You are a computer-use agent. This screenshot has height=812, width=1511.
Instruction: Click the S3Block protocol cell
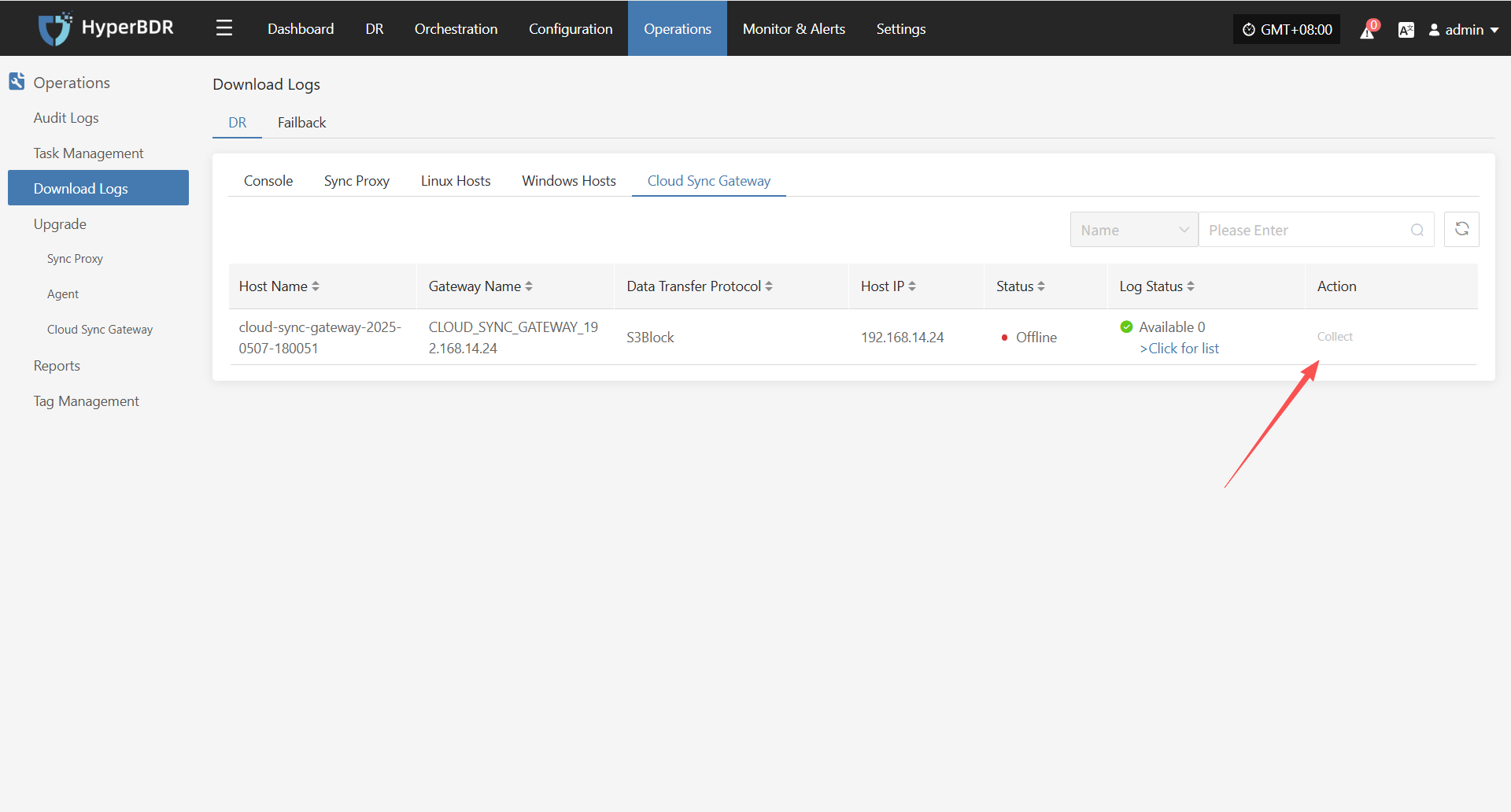pyautogui.click(x=650, y=338)
